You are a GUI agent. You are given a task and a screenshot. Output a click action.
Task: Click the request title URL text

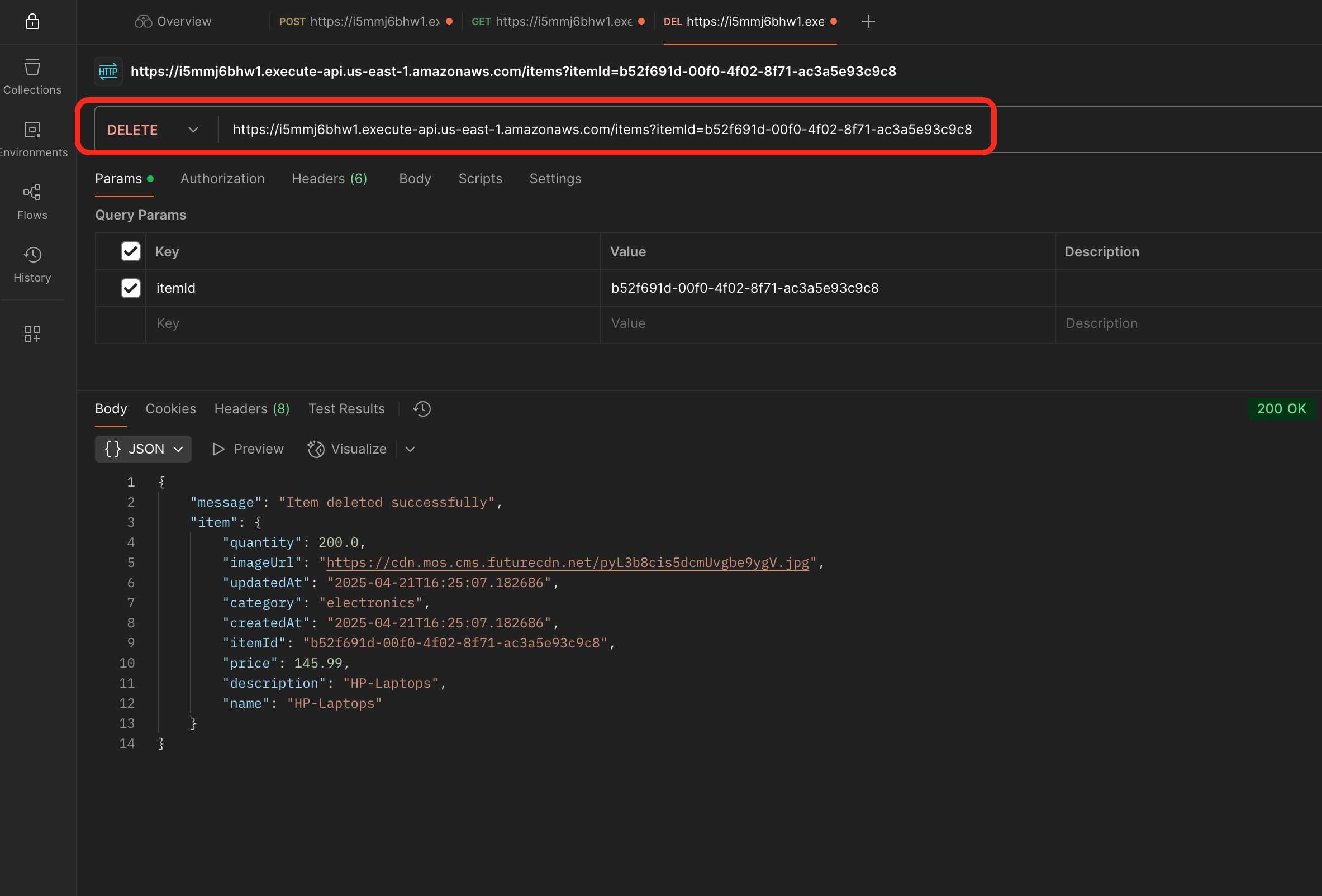tap(513, 72)
